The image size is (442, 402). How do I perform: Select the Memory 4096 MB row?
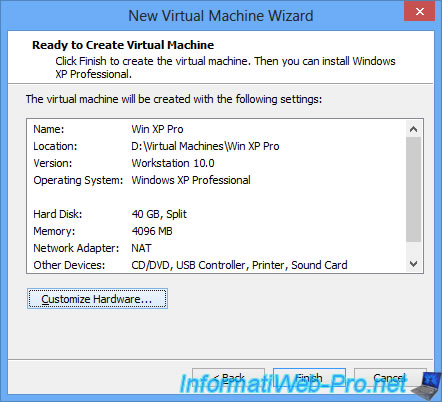click(x=216, y=231)
